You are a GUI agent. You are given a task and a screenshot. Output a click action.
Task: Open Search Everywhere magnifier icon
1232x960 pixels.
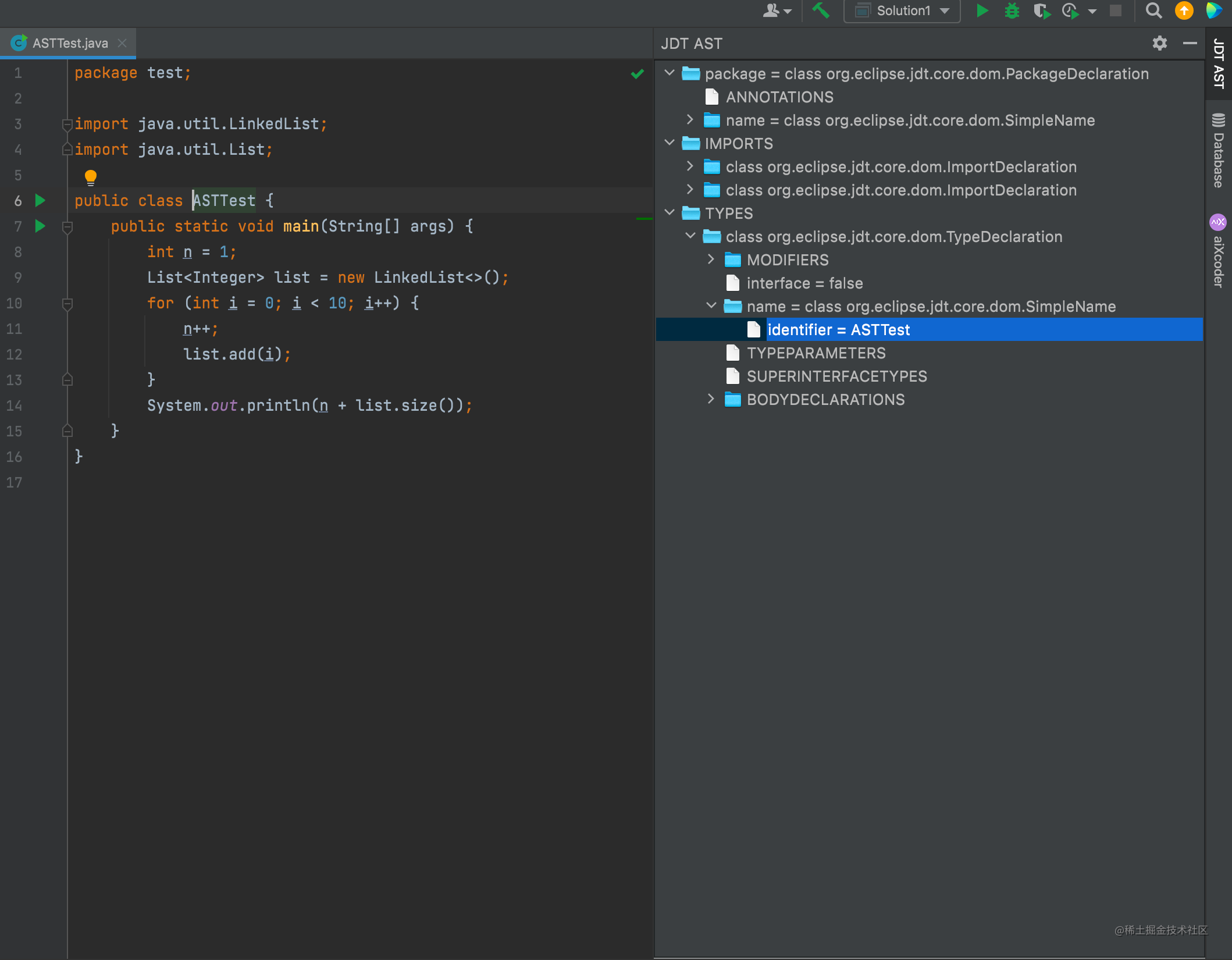[1153, 11]
